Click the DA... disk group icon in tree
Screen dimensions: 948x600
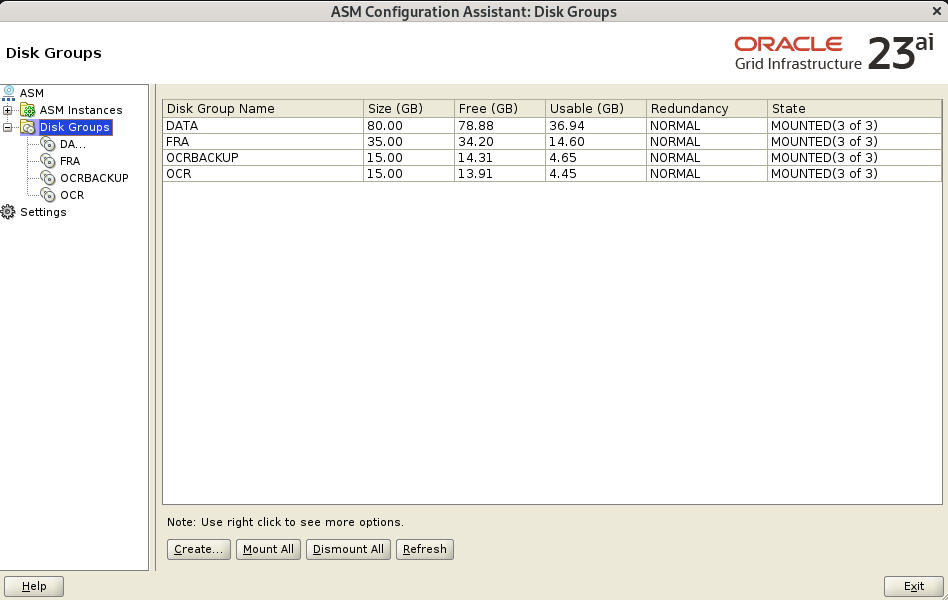48,144
